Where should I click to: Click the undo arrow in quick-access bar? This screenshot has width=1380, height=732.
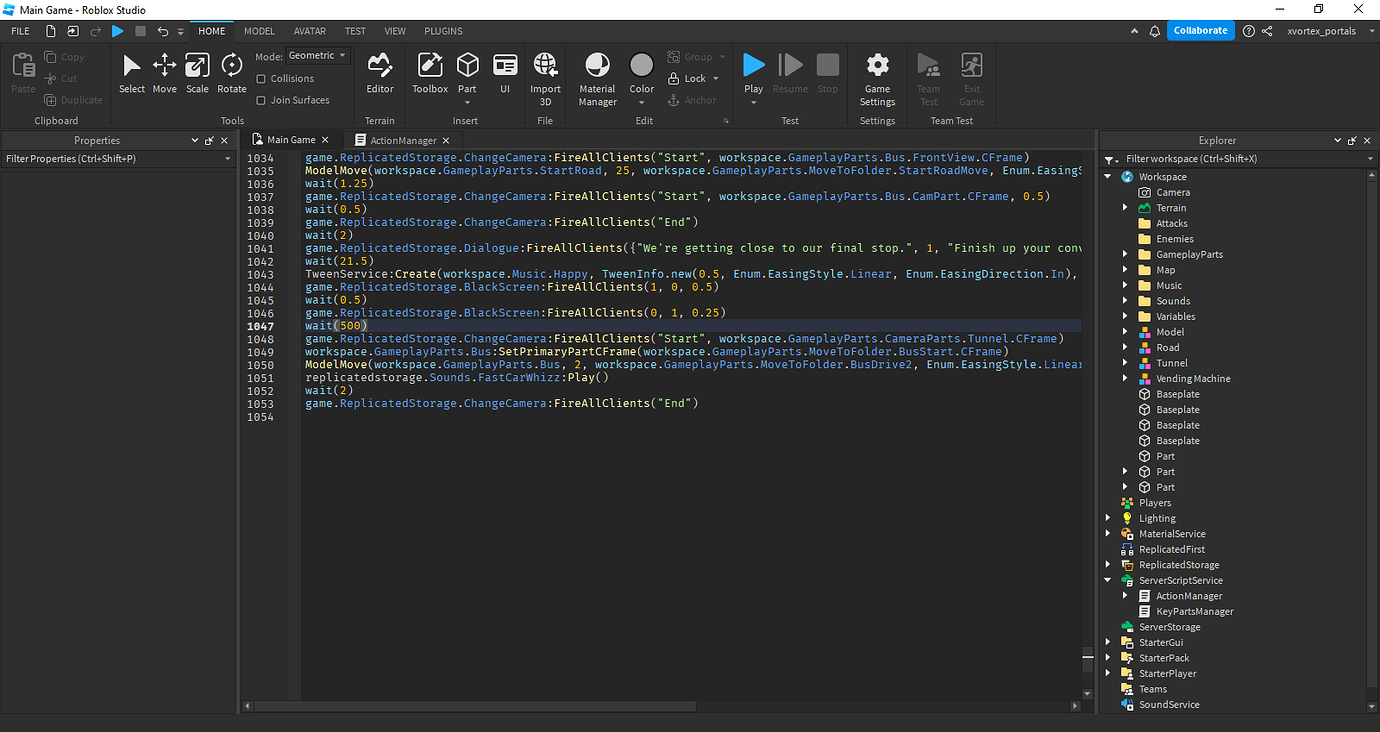pyautogui.click(x=163, y=31)
